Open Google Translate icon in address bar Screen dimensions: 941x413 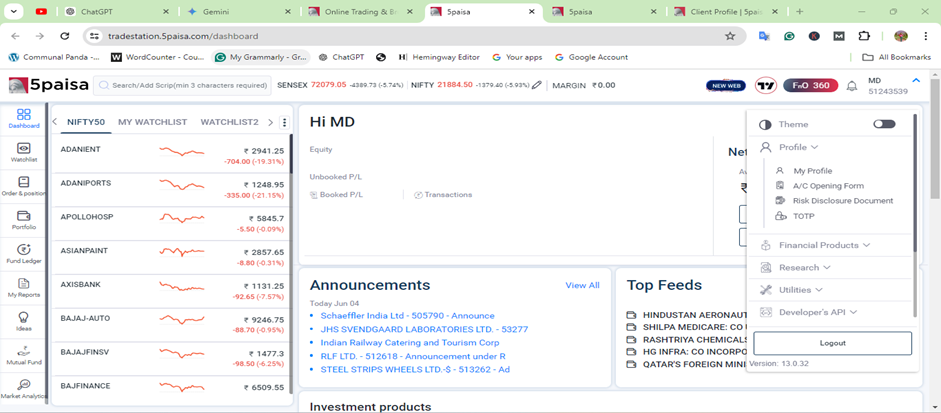[764, 36]
